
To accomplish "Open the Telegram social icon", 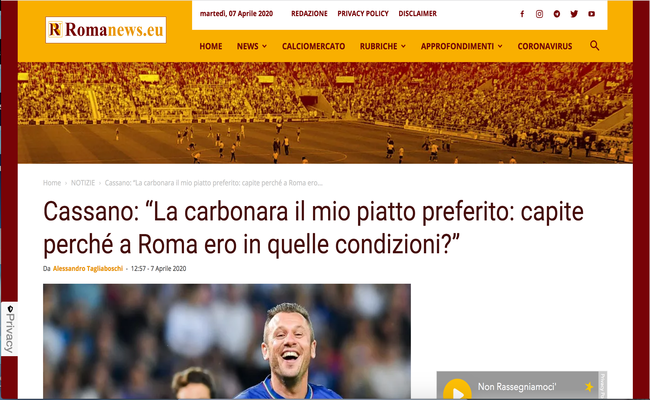I will [557, 14].
